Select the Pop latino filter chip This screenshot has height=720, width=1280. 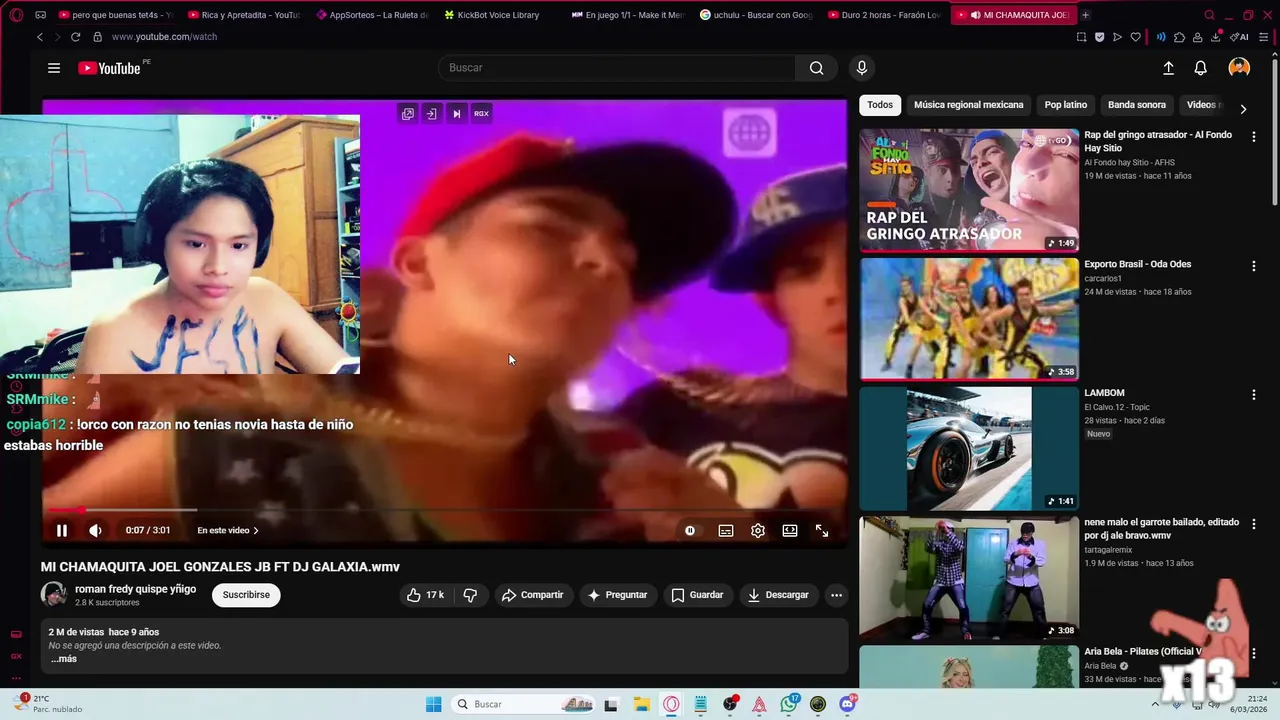pyautogui.click(x=1065, y=105)
